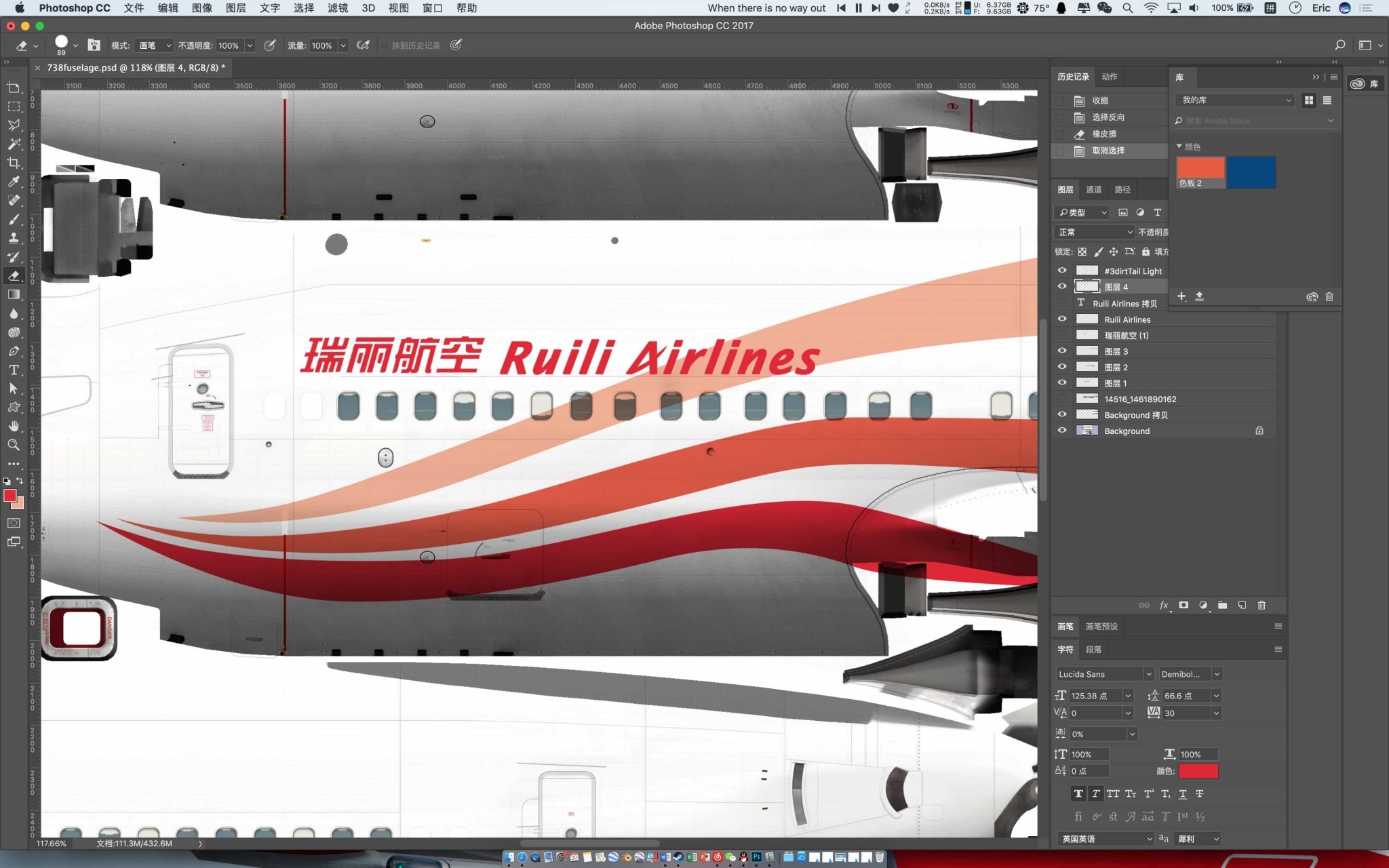Show the Ruili Airlines 拷贝 layer
This screenshot has height=868, width=1389.
pyautogui.click(x=1062, y=303)
